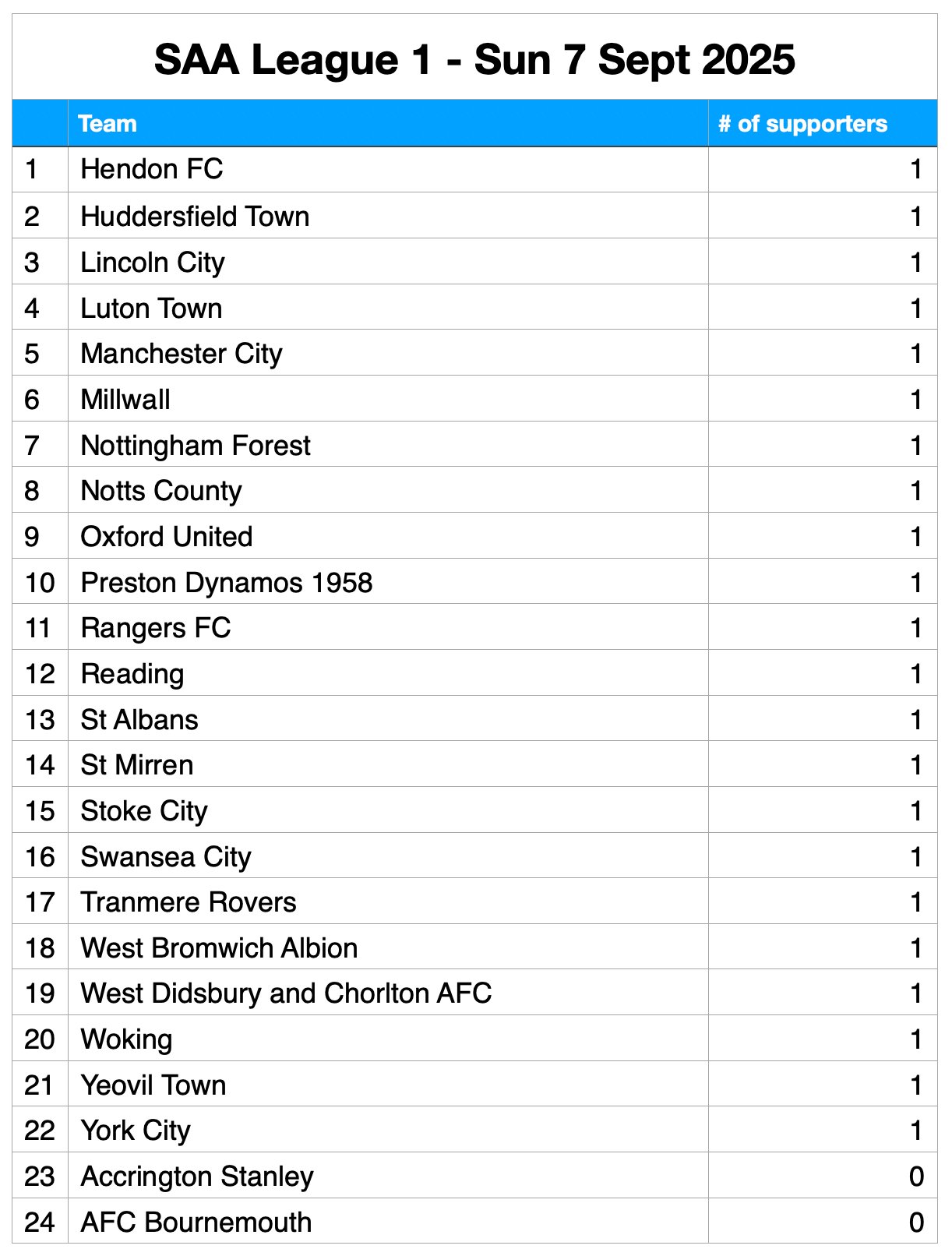Viewport: 952px width, 1256px height.
Task: Click the Rangers FC cell
Action: (156, 628)
